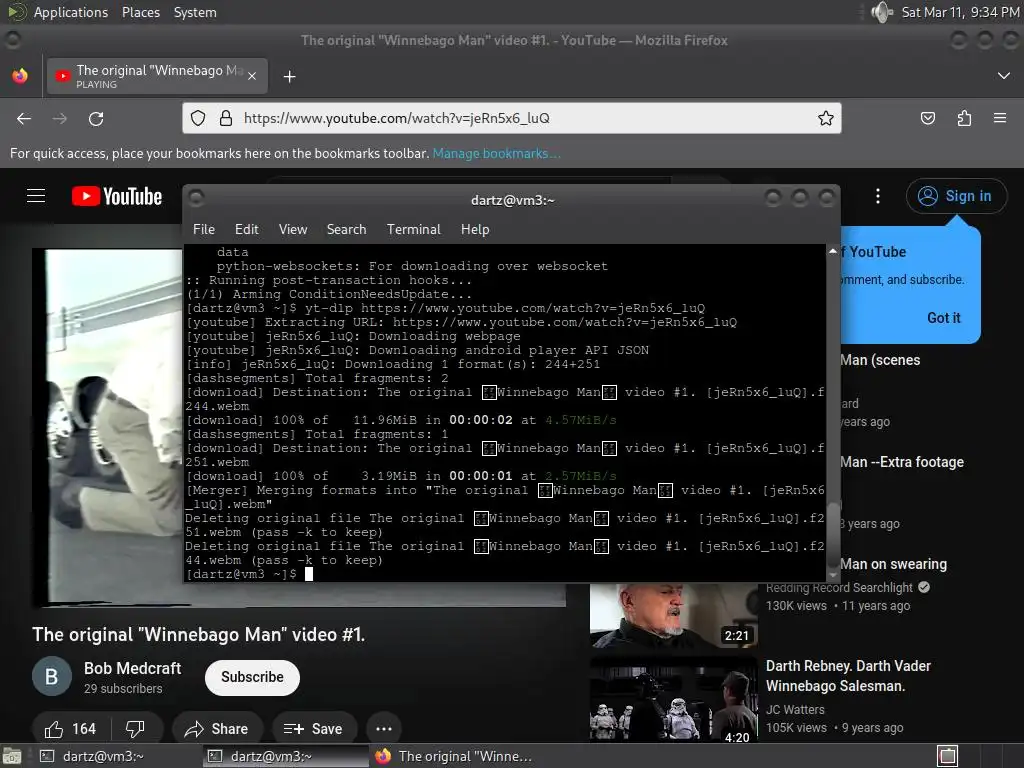Expand the list all tabs chevron
The width and height of the screenshot is (1024, 768).
[x=1004, y=76]
